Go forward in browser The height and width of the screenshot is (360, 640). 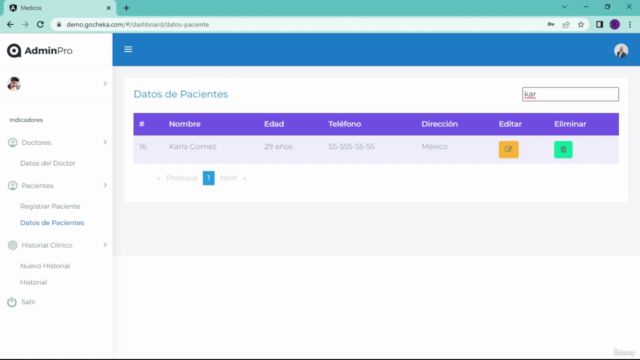pos(25,24)
